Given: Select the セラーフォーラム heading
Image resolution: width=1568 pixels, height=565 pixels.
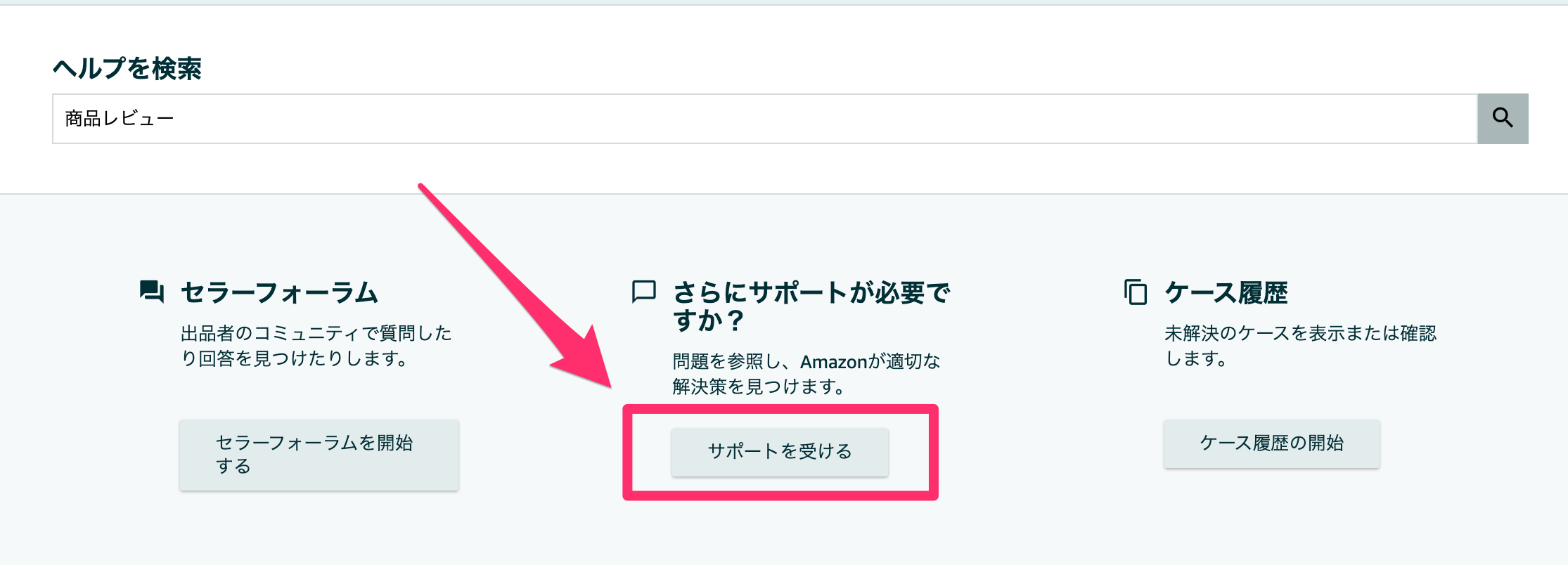Looking at the screenshot, I should tap(279, 292).
